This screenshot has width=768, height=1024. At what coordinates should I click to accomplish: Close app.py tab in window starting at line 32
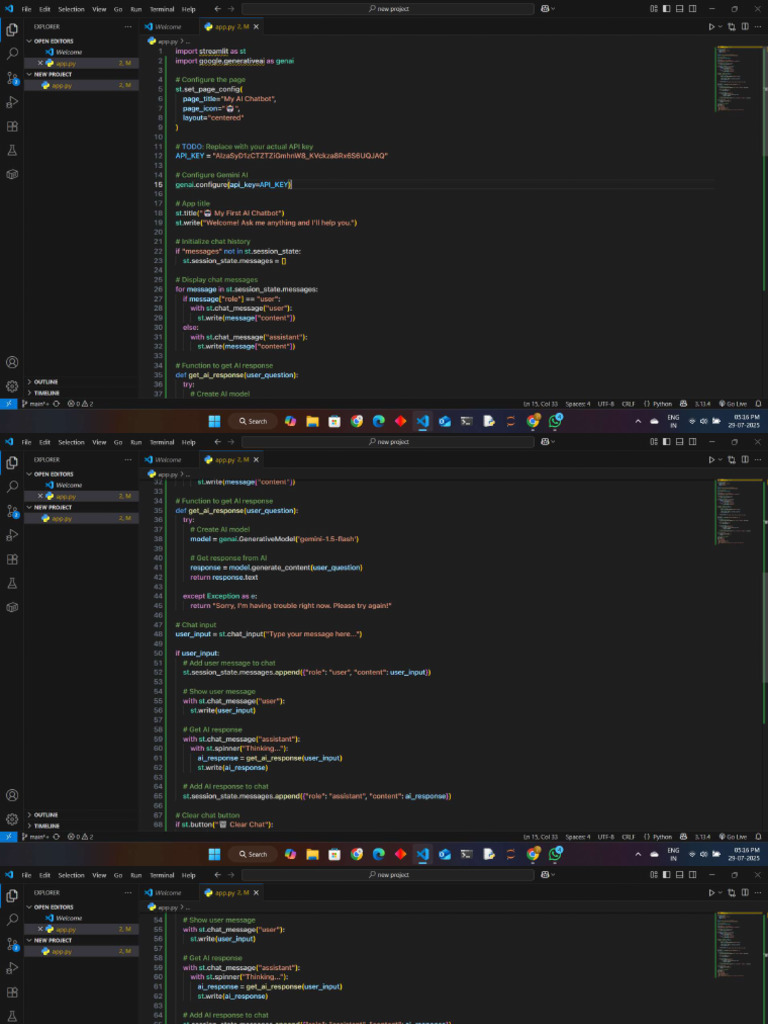click(256, 460)
